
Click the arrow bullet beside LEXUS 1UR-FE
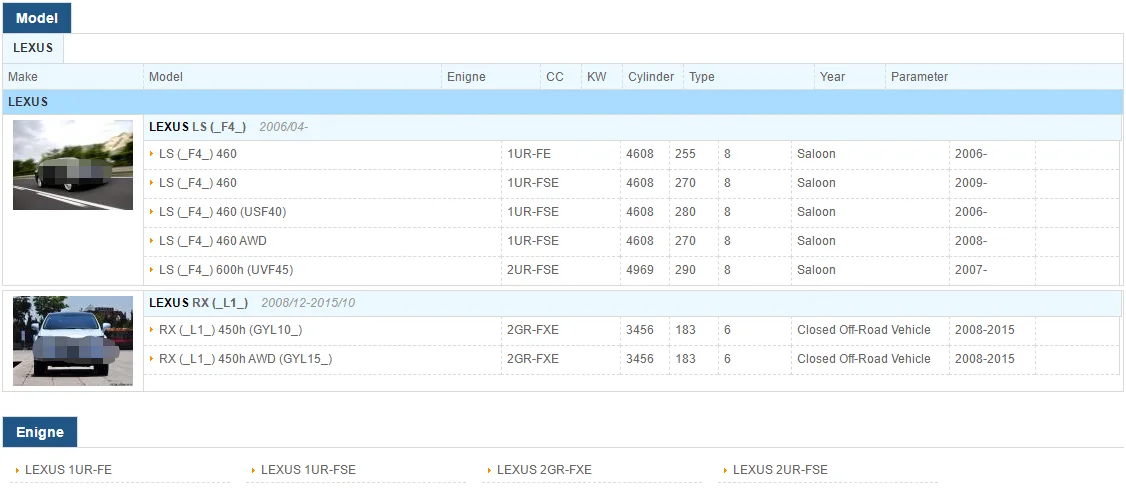click(17, 470)
